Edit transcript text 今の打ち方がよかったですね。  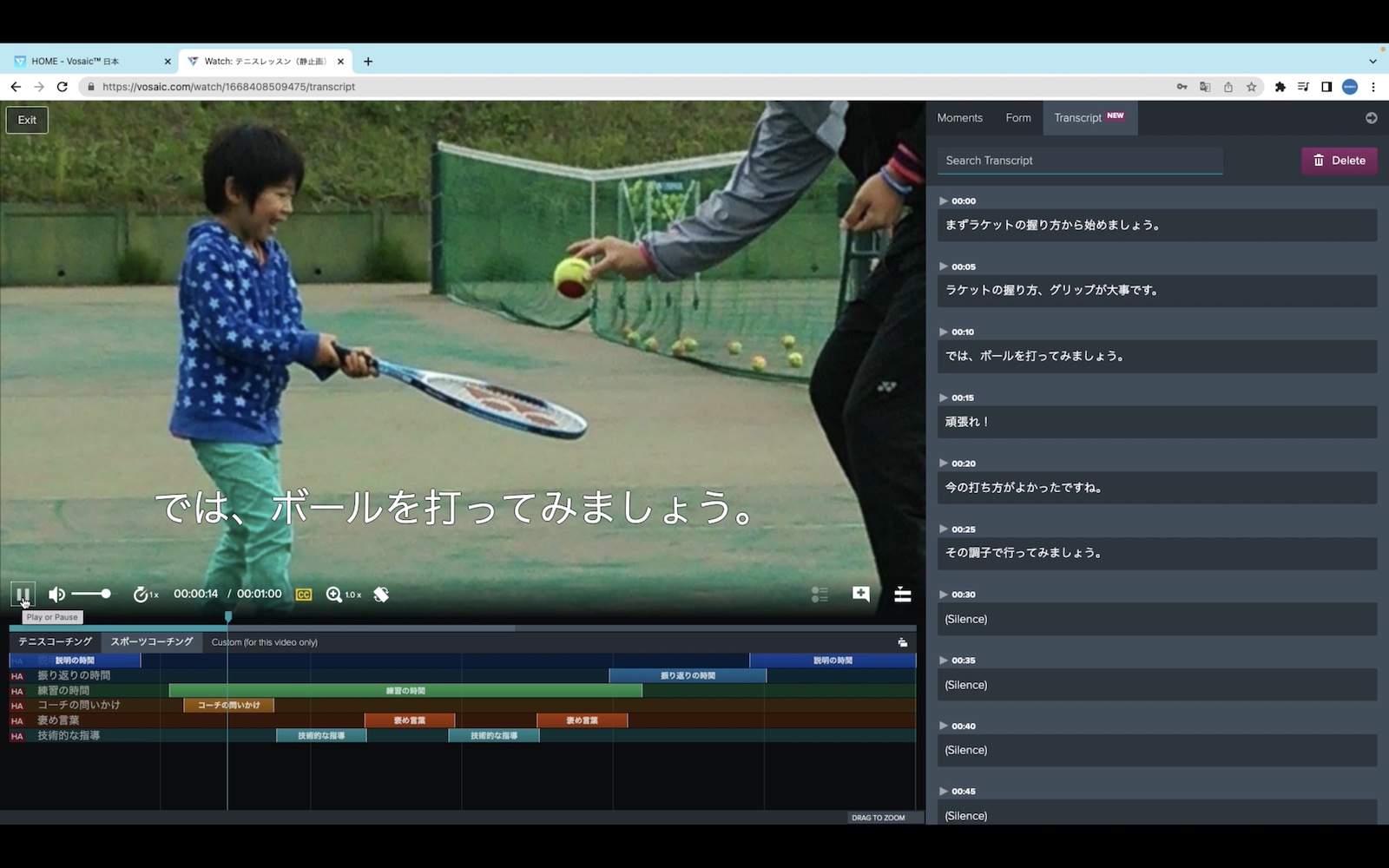tap(1157, 488)
